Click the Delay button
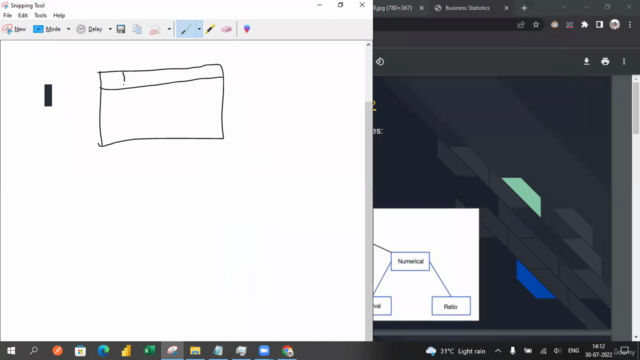The height and width of the screenshot is (360, 640). (x=89, y=29)
